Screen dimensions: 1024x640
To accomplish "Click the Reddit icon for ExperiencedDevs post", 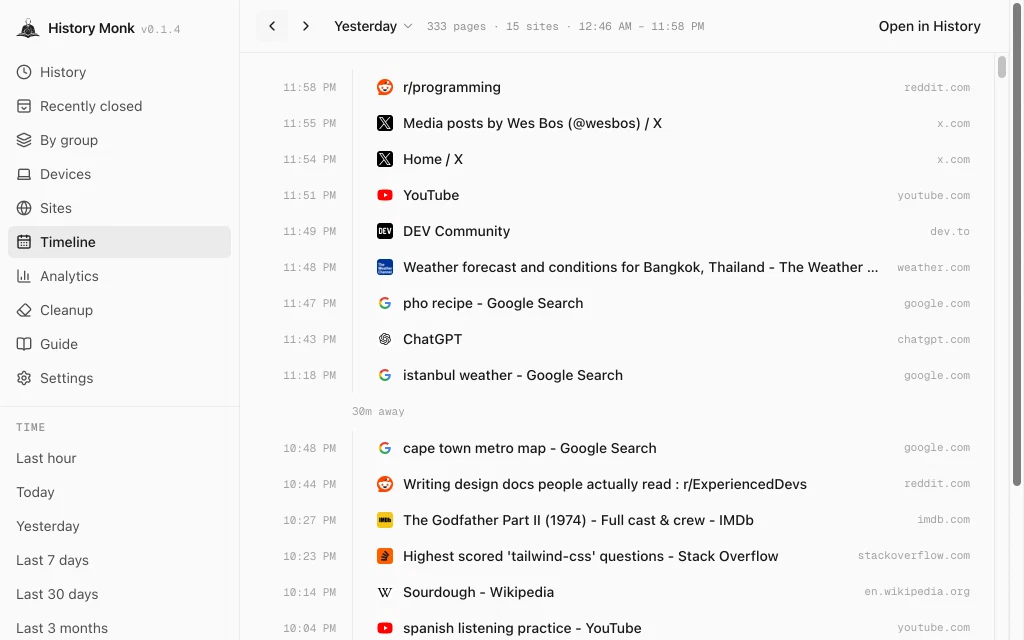I will (x=385, y=484).
